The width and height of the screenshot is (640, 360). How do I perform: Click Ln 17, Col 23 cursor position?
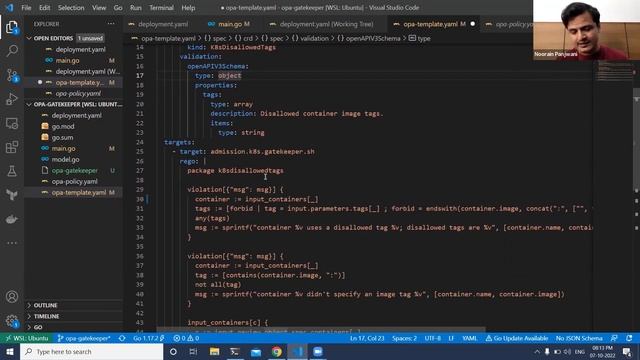click(x=367, y=338)
